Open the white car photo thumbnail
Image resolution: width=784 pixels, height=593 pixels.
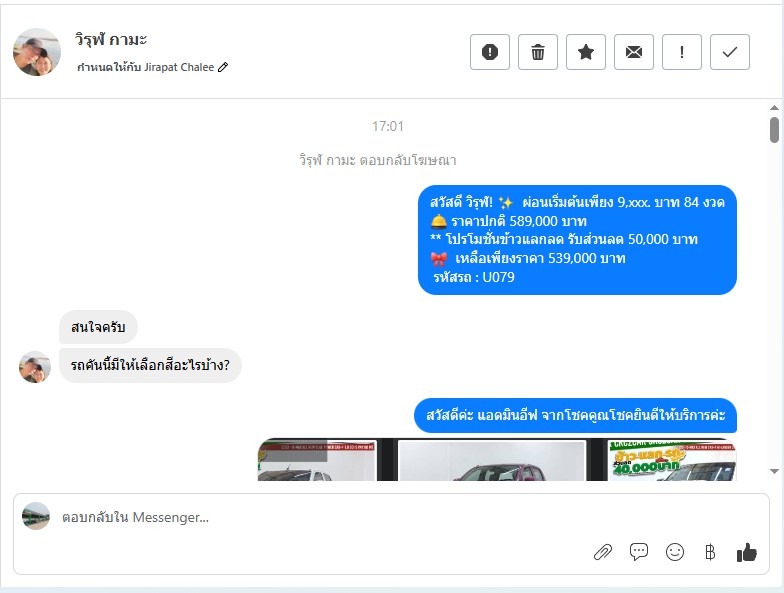(317, 460)
